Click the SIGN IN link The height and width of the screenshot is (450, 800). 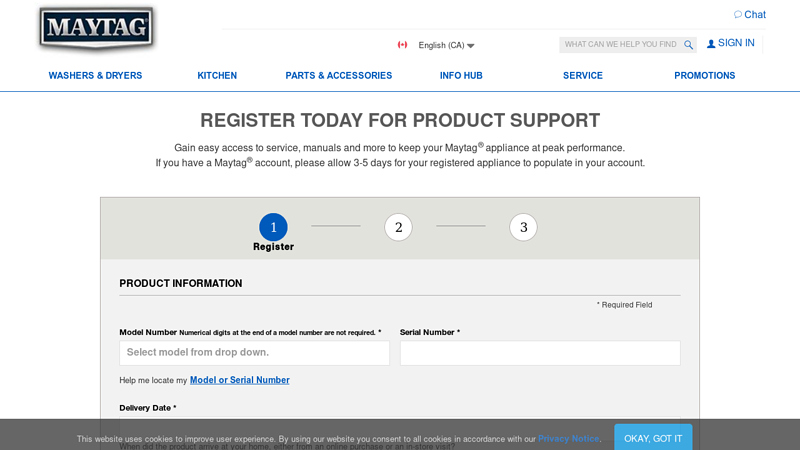pos(736,43)
